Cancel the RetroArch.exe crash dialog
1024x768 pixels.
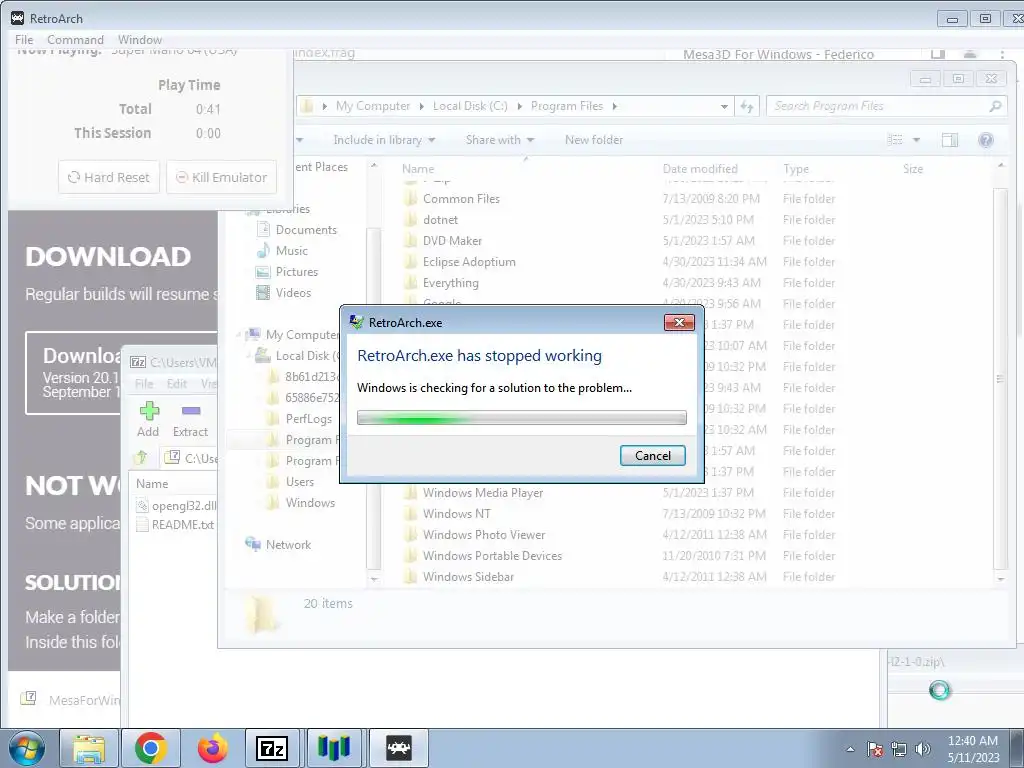pos(652,455)
